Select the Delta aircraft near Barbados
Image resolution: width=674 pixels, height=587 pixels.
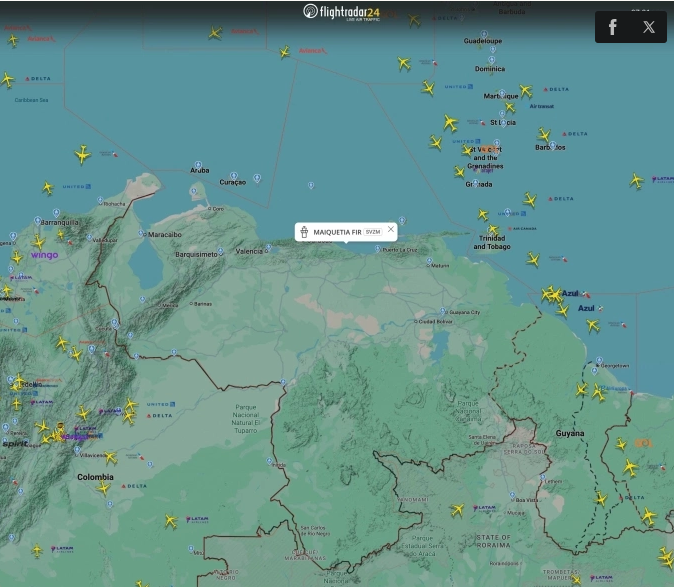point(545,135)
